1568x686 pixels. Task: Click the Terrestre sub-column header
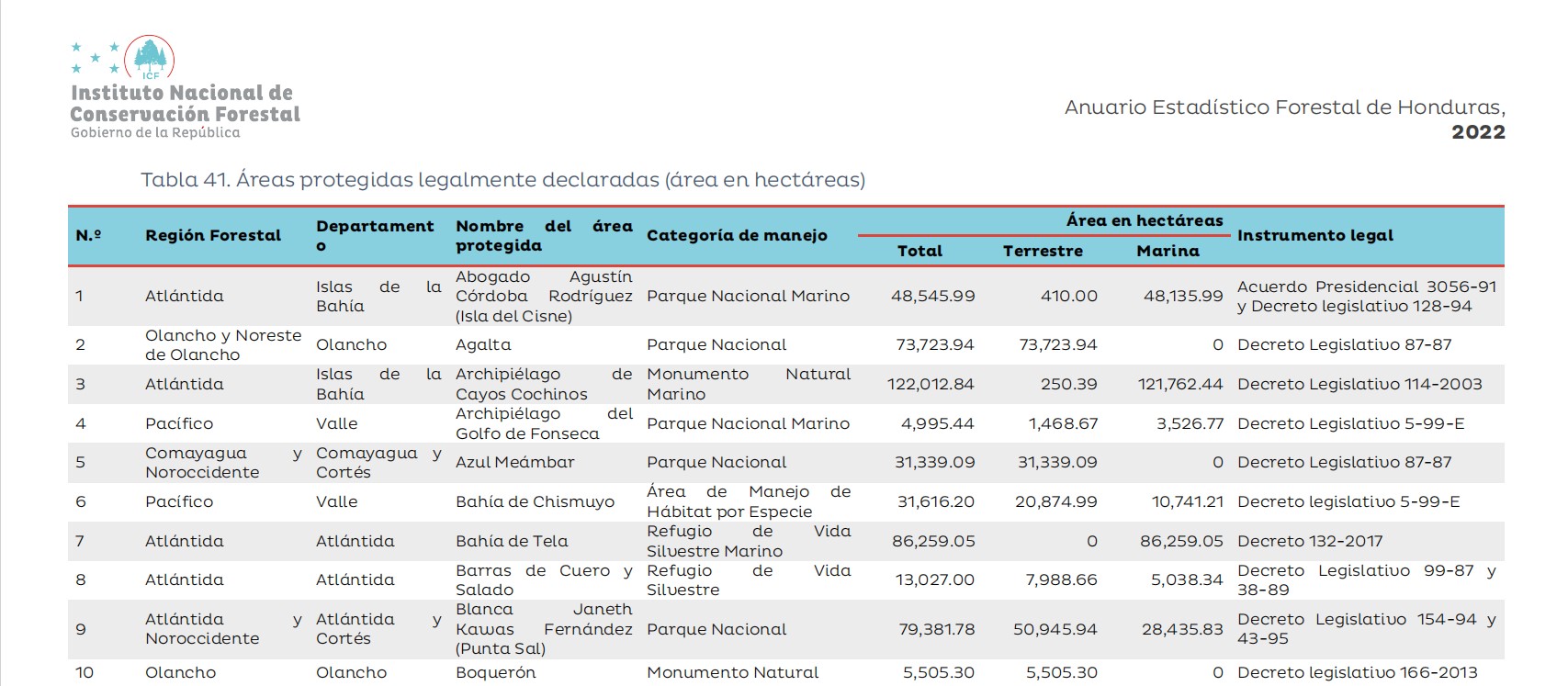(1043, 252)
